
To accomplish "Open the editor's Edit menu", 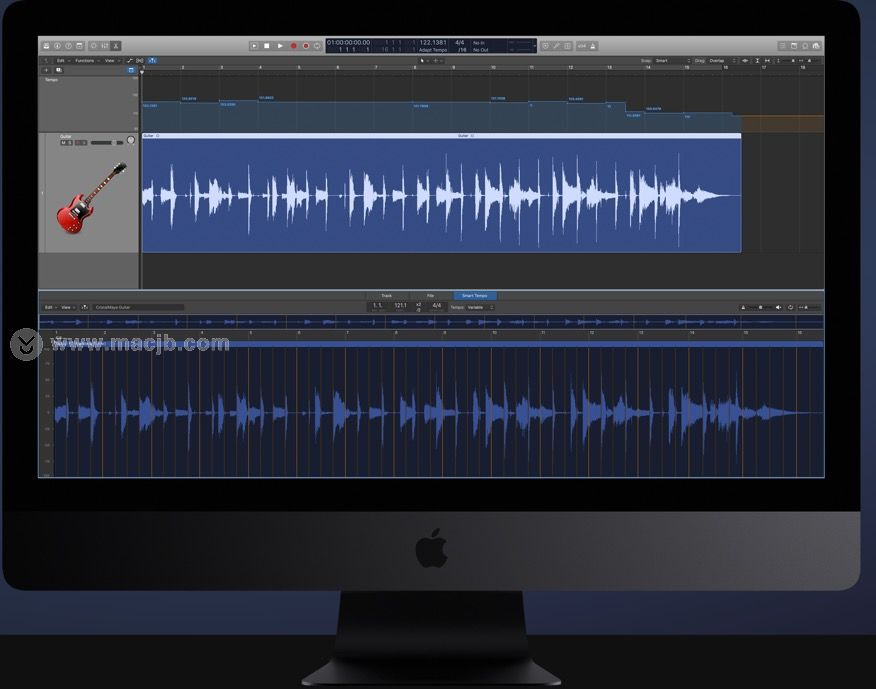I will 50,307.
